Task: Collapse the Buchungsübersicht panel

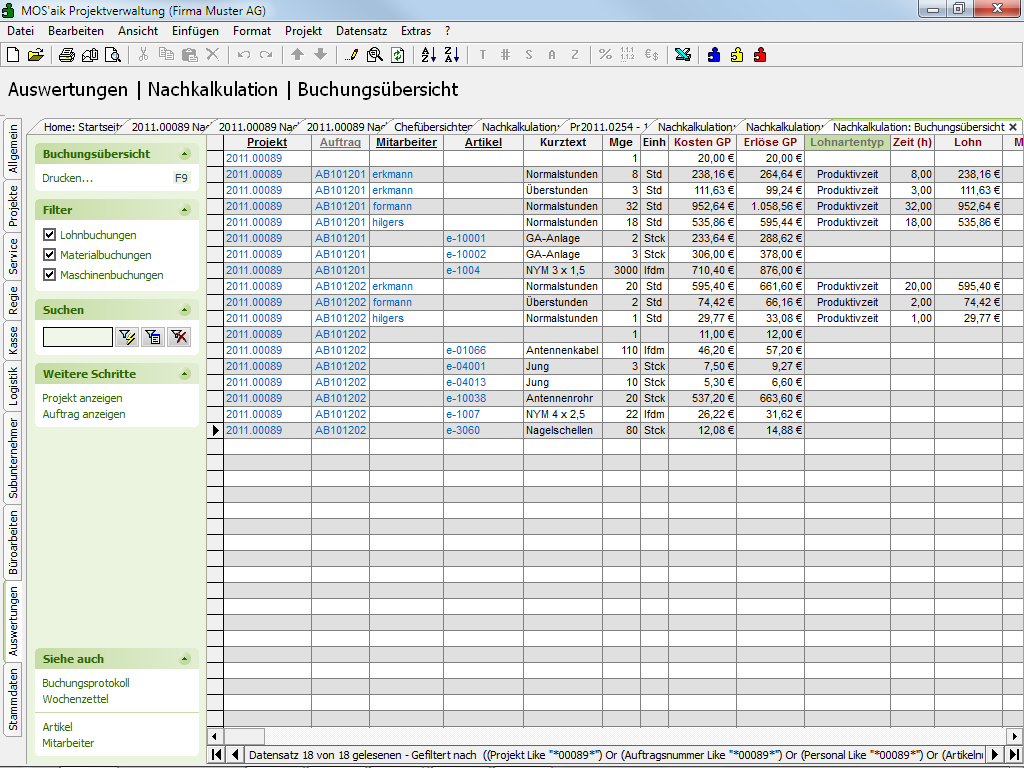Action: pos(185,154)
